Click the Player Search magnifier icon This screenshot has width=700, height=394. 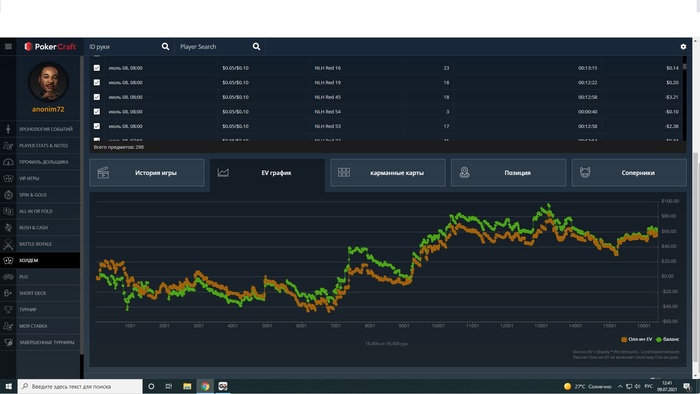[256, 46]
